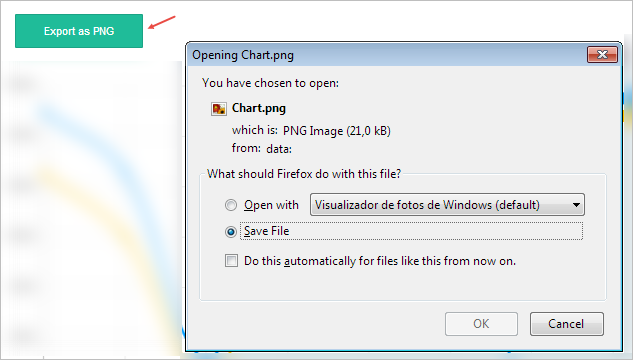Click the What should Firefox do group label
The height and width of the screenshot is (360, 633).
click(304, 174)
